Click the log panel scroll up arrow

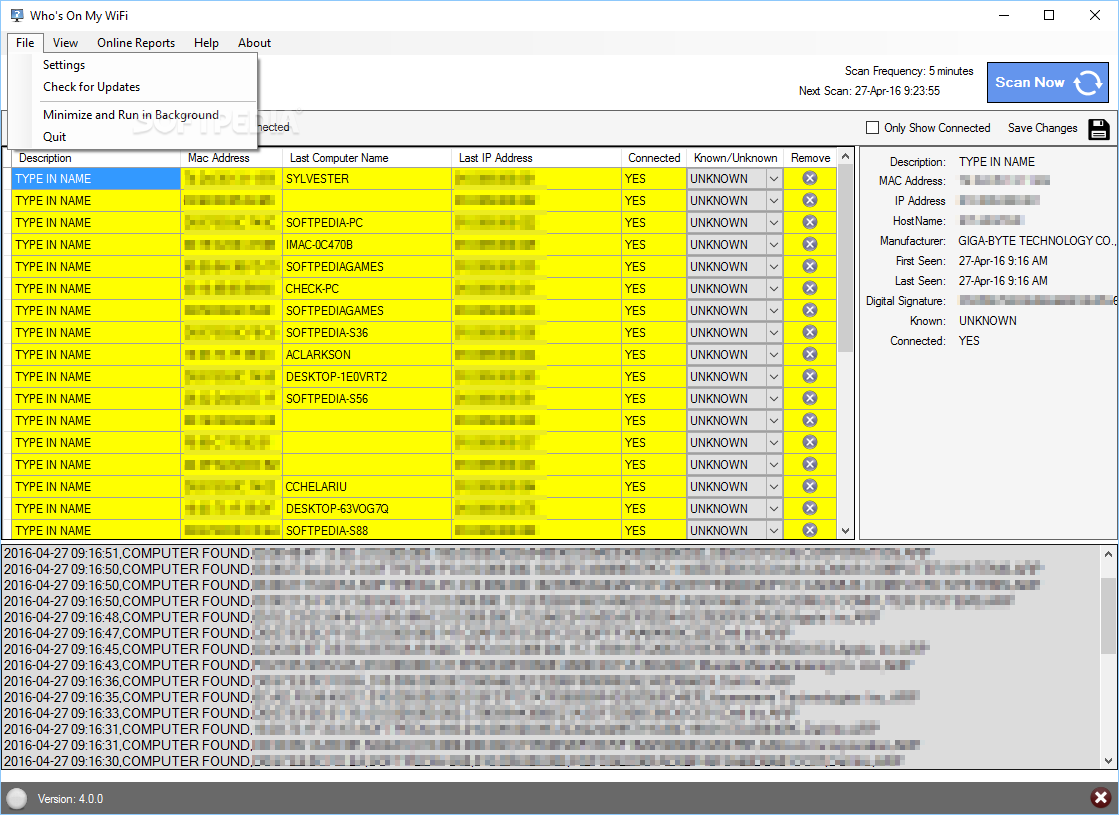pyautogui.click(x=1108, y=554)
